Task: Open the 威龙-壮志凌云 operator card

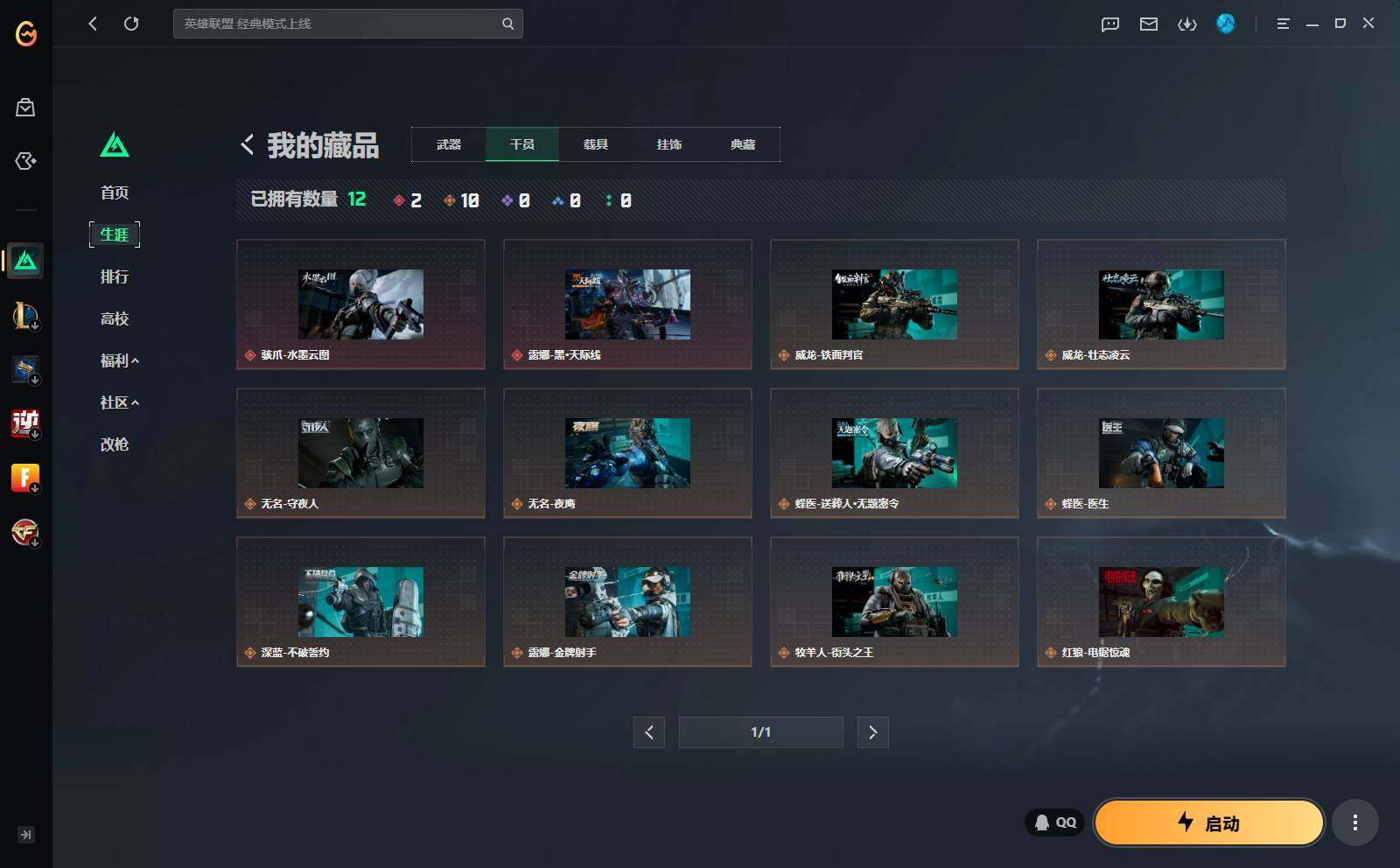Action: point(1161,304)
